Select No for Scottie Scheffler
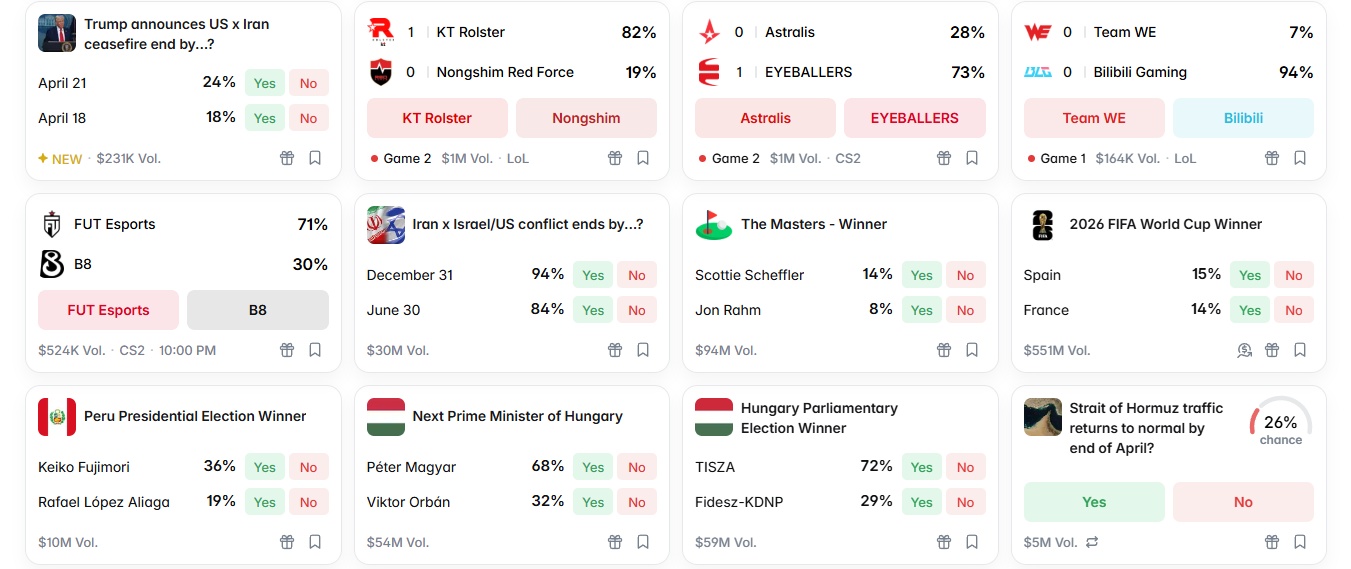 (965, 275)
